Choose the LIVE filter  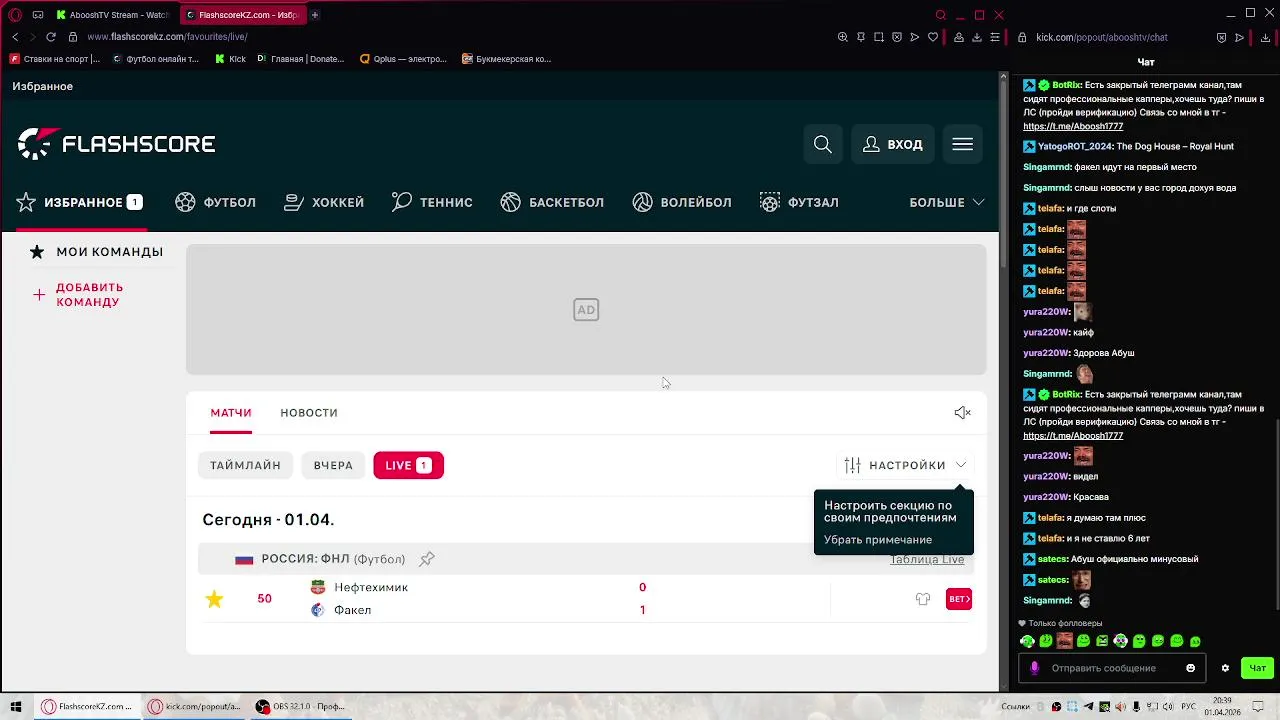pos(408,465)
